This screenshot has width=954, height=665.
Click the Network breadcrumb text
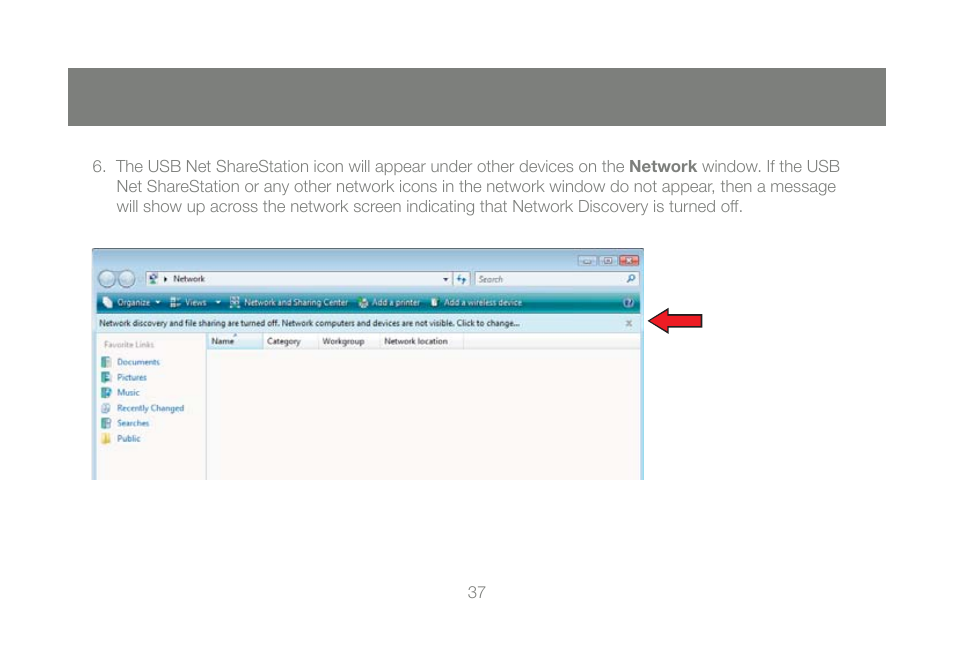[x=189, y=279]
